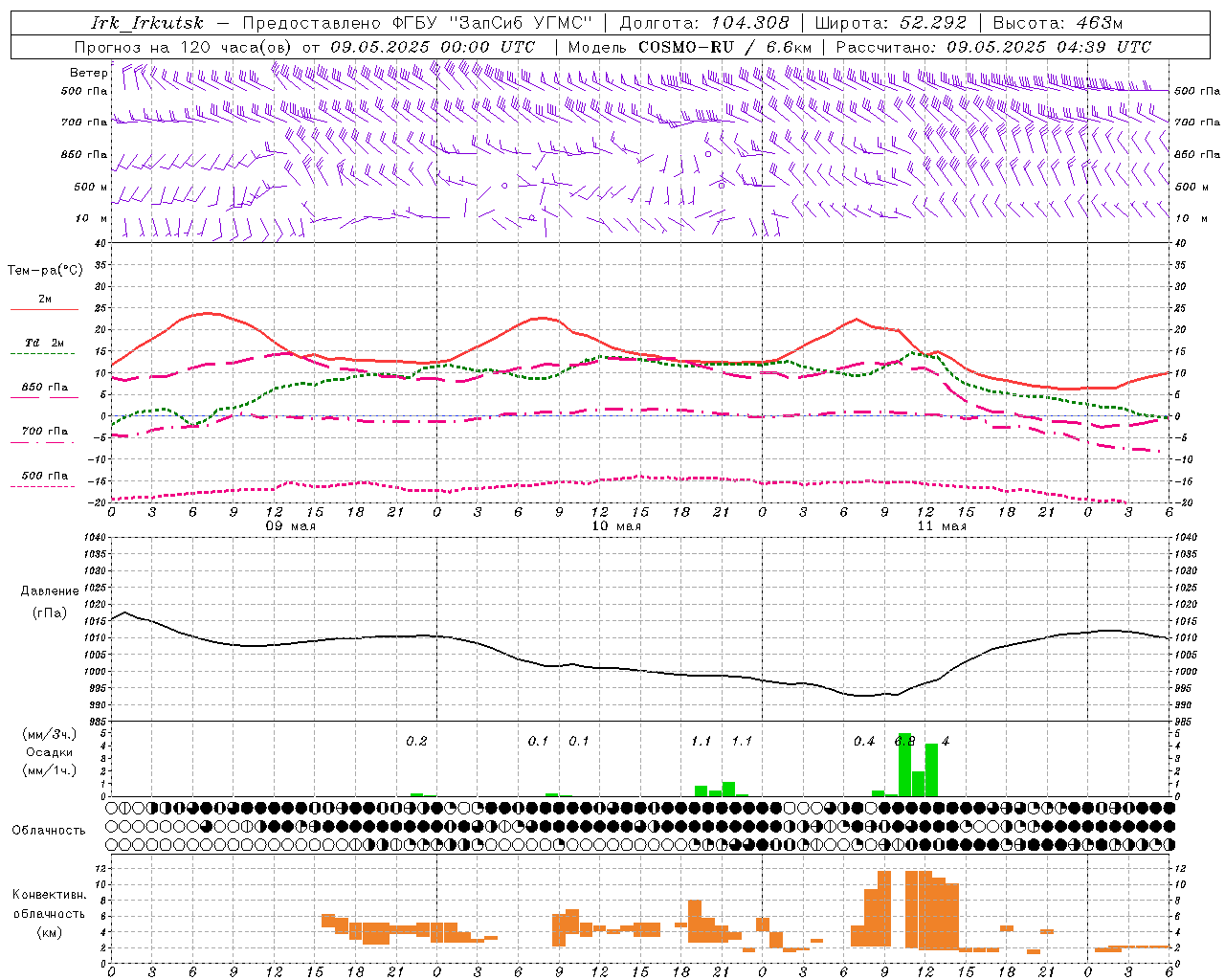
Task: Click the 'Конвективн.' convective cloud label
Action: pyautogui.click(x=50, y=895)
